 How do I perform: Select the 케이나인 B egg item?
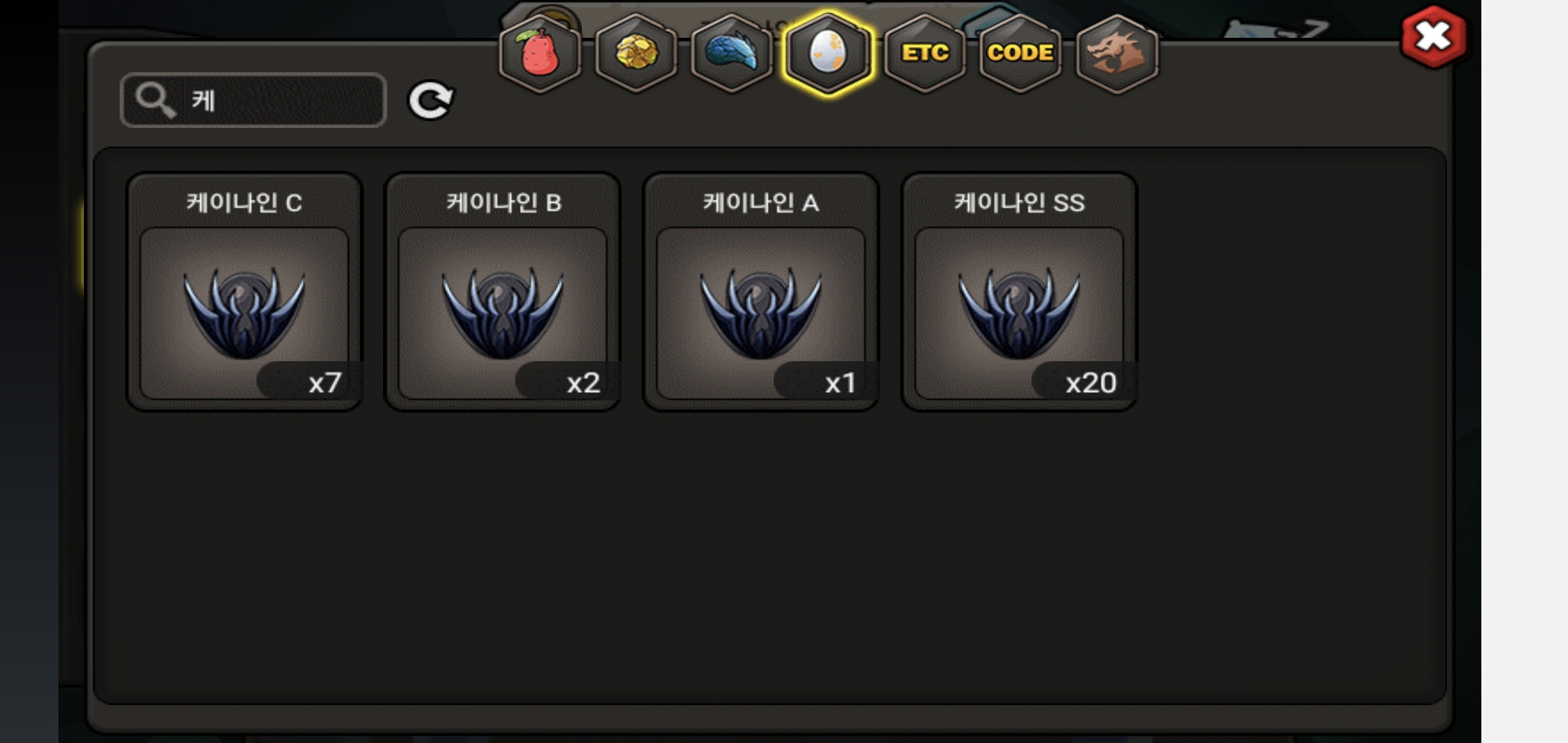click(x=503, y=292)
